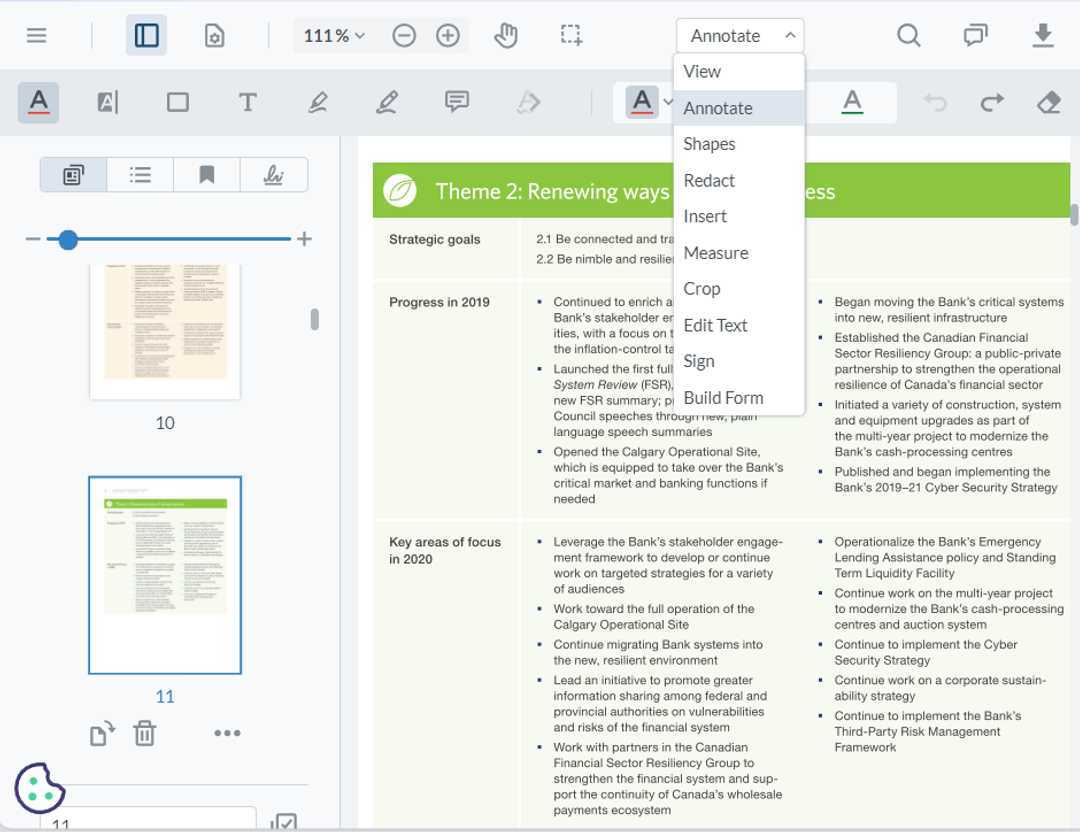Select the Free Text tool
The height and width of the screenshot is (832, 1080).
click(x=248, y=101)
